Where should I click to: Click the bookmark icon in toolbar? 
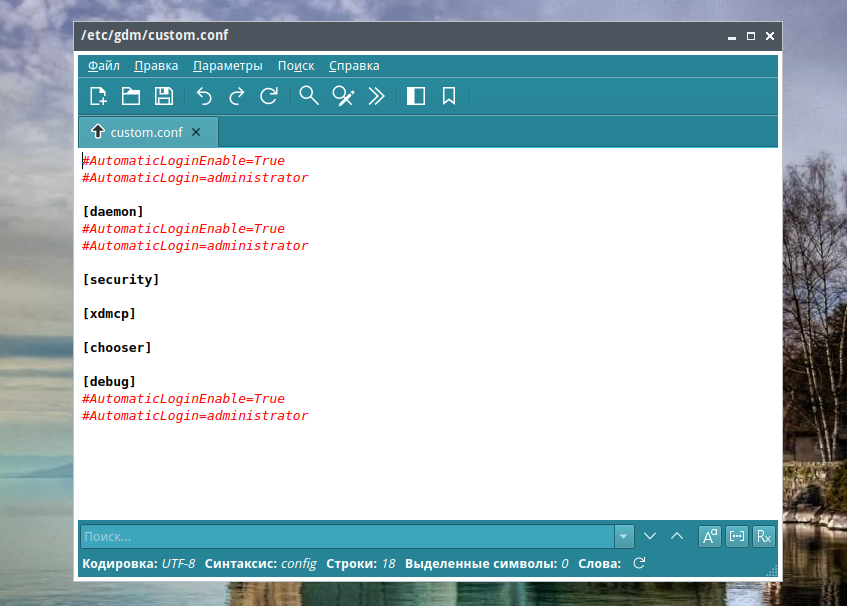[x=449, y=96]
